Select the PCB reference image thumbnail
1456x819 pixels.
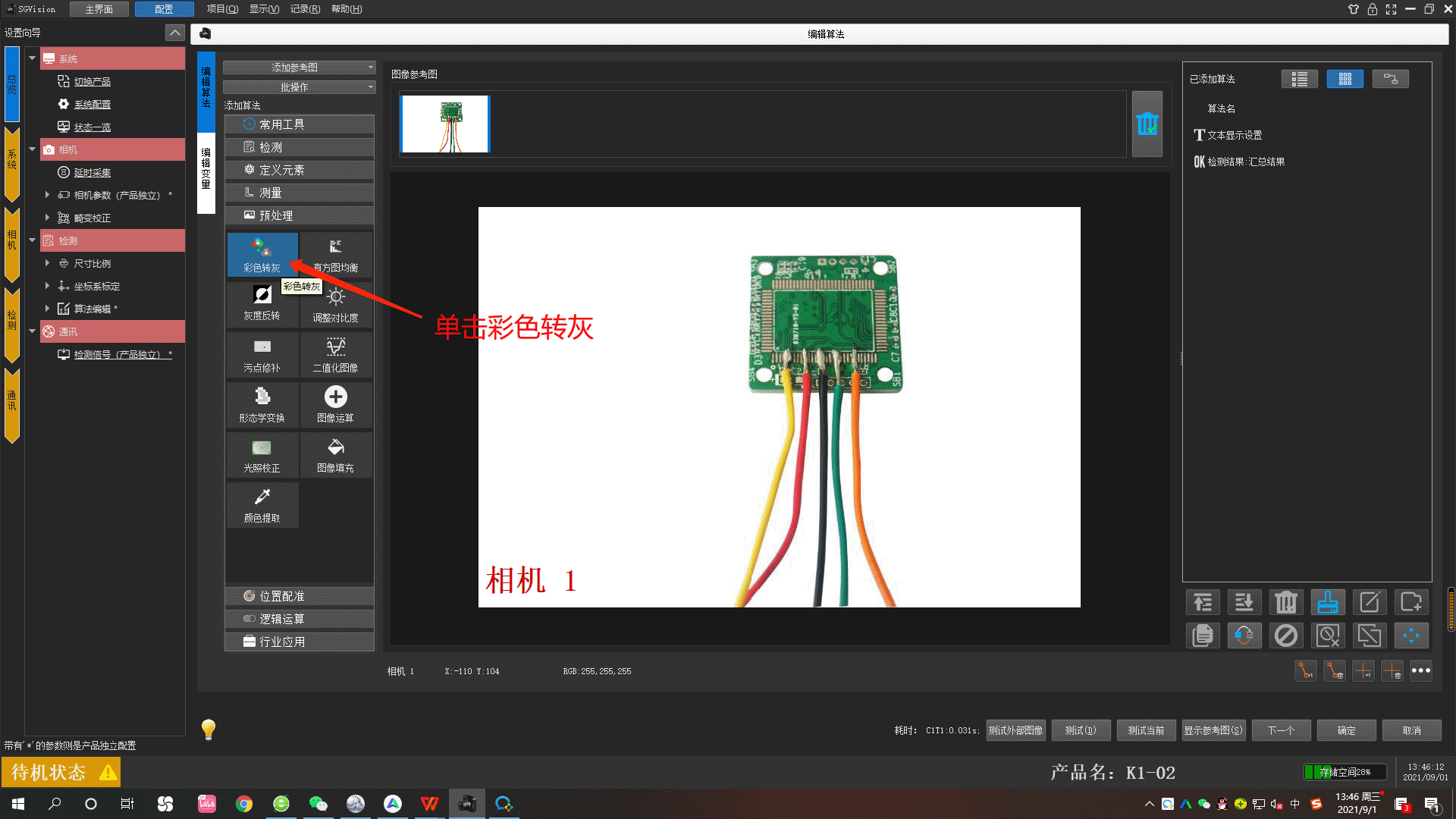(445, 123)
